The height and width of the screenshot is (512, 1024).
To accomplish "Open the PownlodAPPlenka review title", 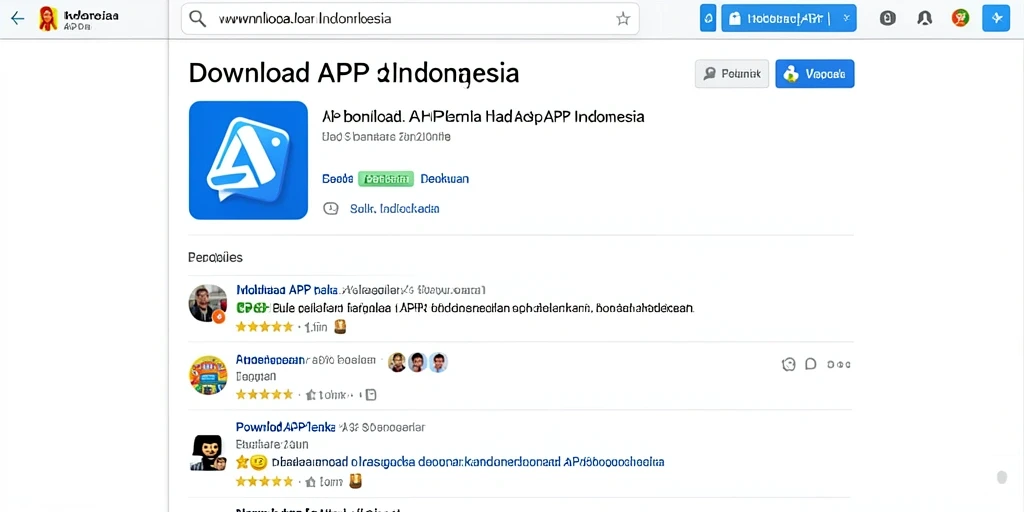I will click(x=285, y=427).
